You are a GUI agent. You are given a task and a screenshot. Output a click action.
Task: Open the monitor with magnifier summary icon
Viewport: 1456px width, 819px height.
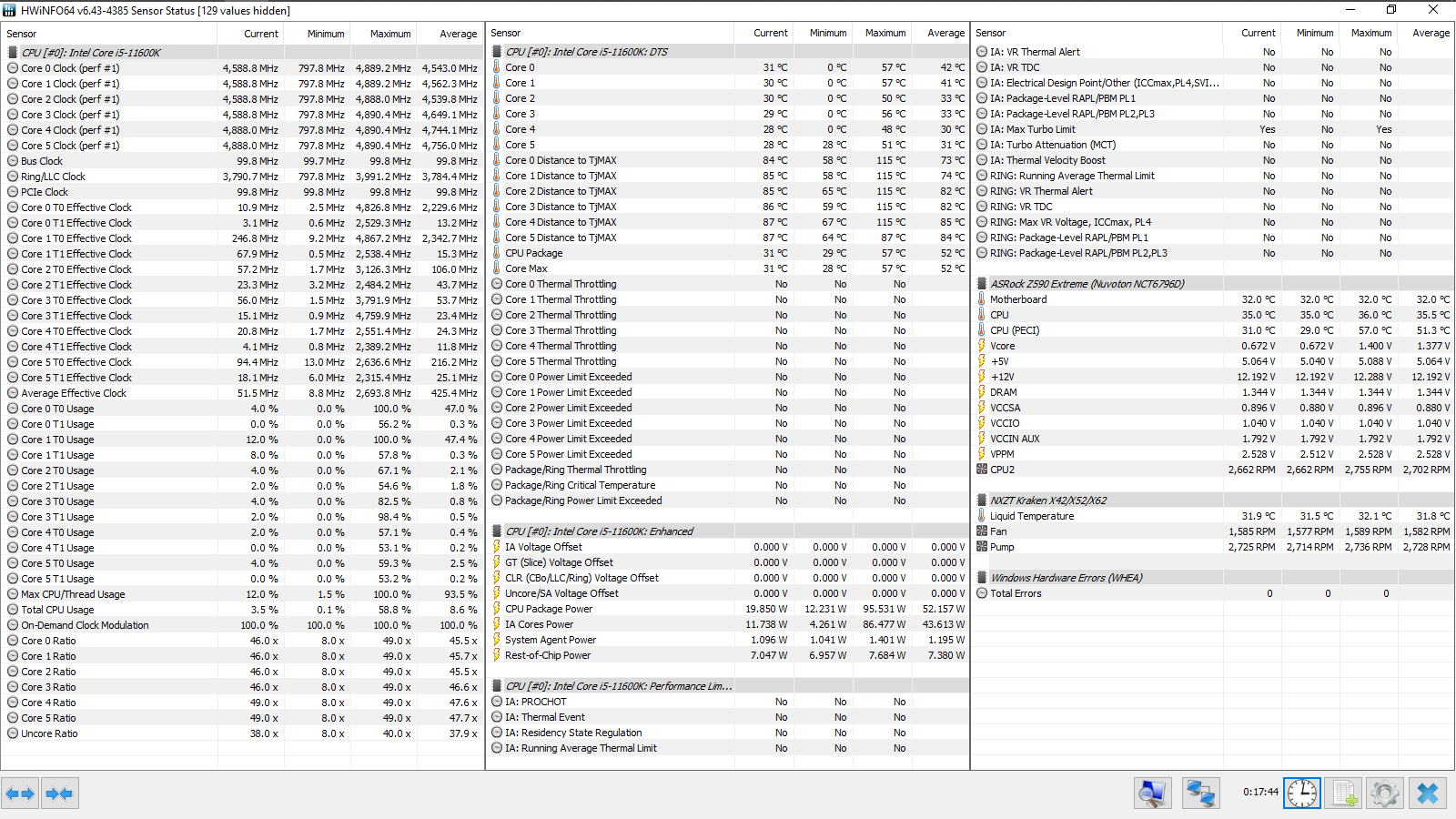1153,794
